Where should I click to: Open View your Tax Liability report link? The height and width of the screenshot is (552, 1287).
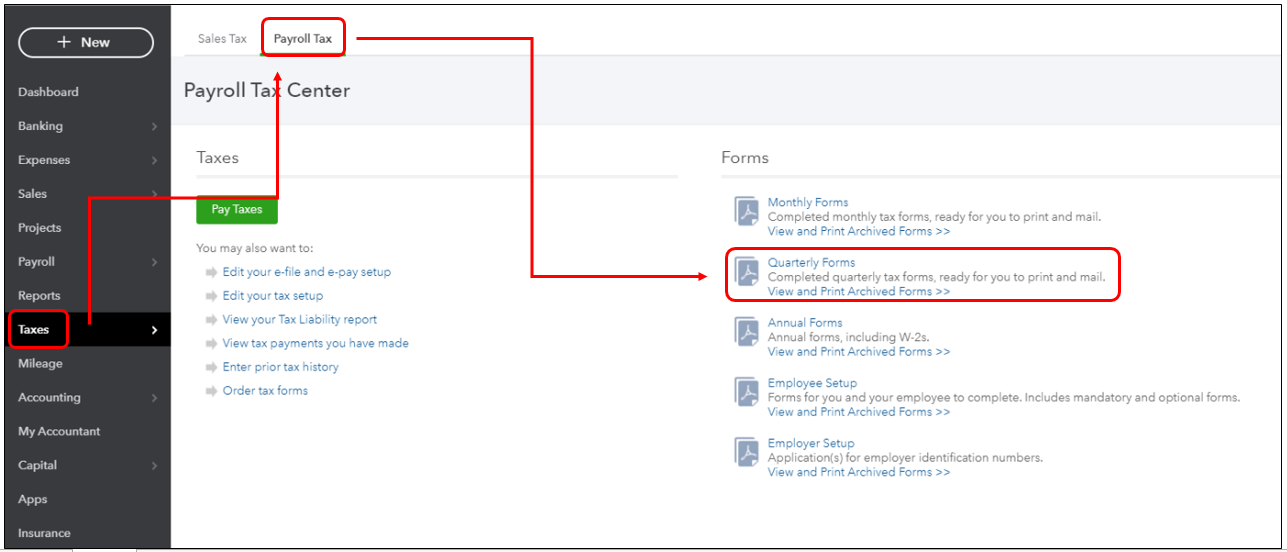coord(300,319)
